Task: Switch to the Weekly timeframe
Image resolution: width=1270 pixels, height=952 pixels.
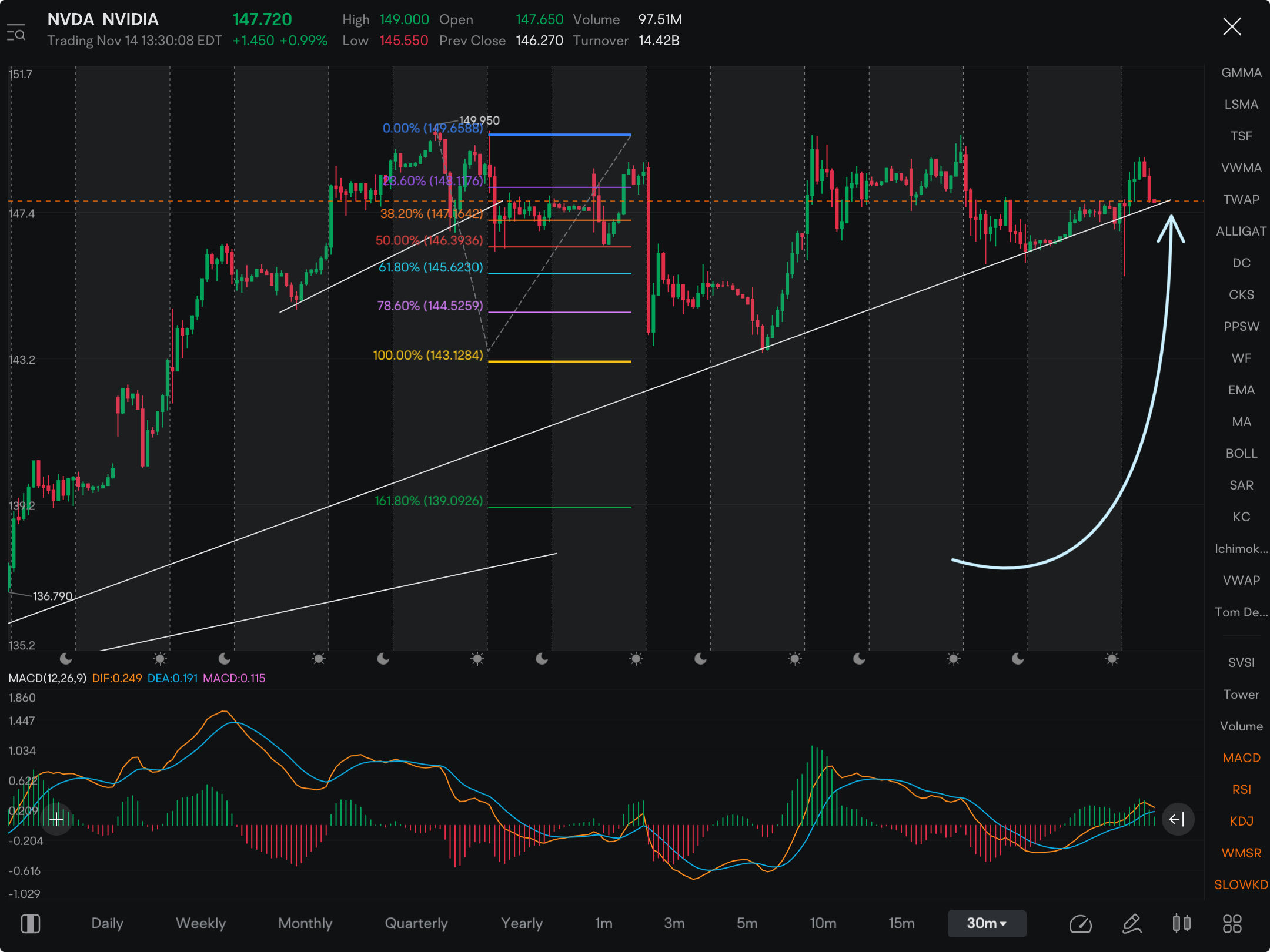Action: tap(200, 923)
